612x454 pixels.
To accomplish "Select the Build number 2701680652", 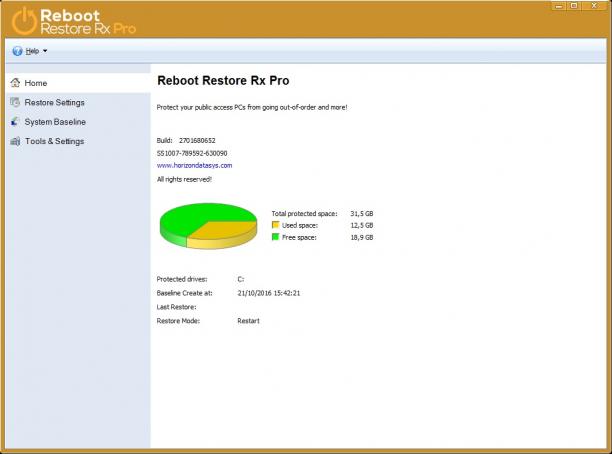I will [x=197, y=141].
